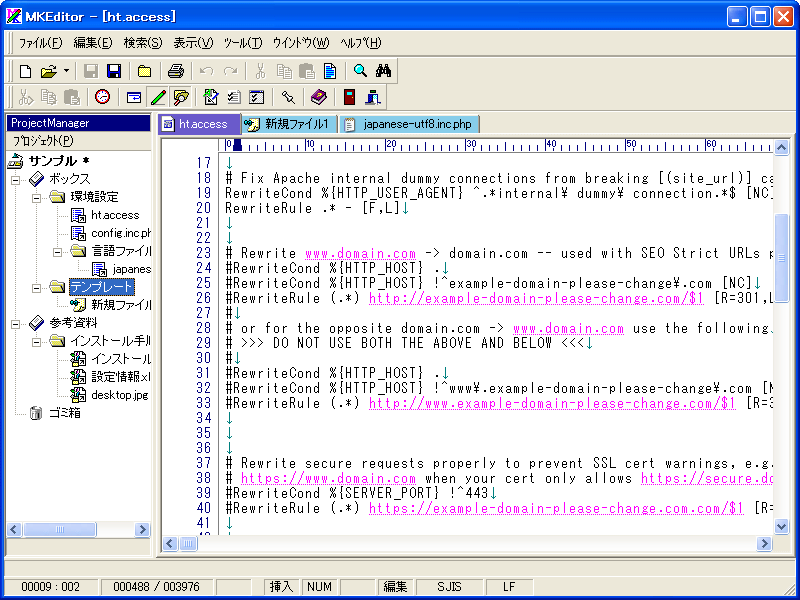Create a new file with the blank page icon
Screen dimensions: 800x600
click(25, 71)
